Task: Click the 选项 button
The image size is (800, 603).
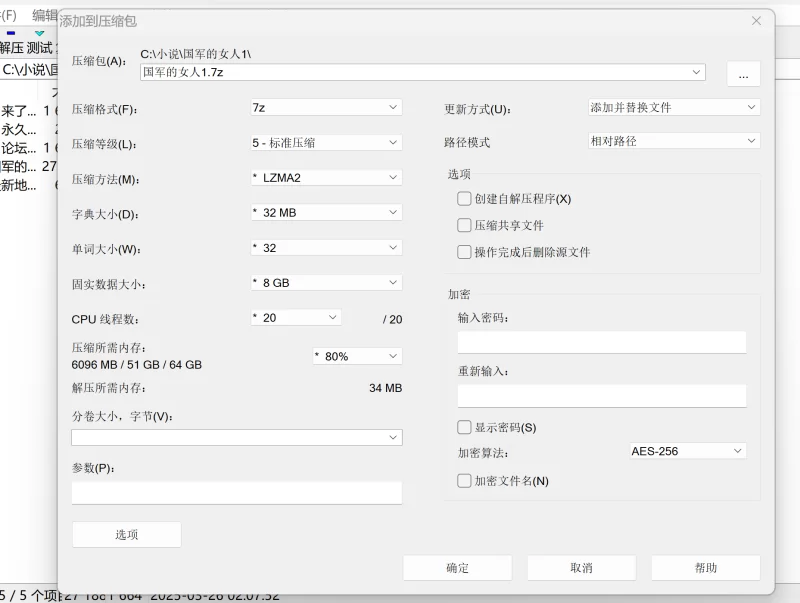Action: 127,535
